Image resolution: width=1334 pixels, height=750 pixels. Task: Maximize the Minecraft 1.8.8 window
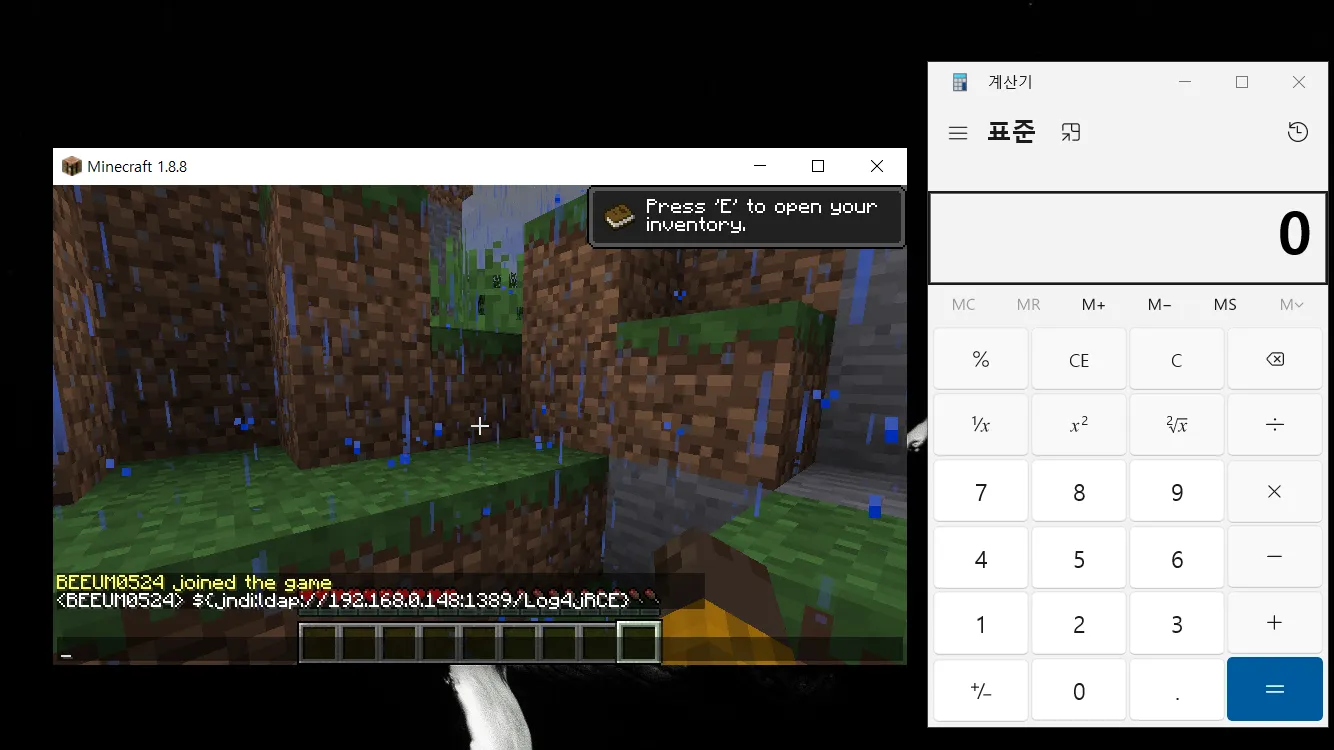click(x=818, y=166)
